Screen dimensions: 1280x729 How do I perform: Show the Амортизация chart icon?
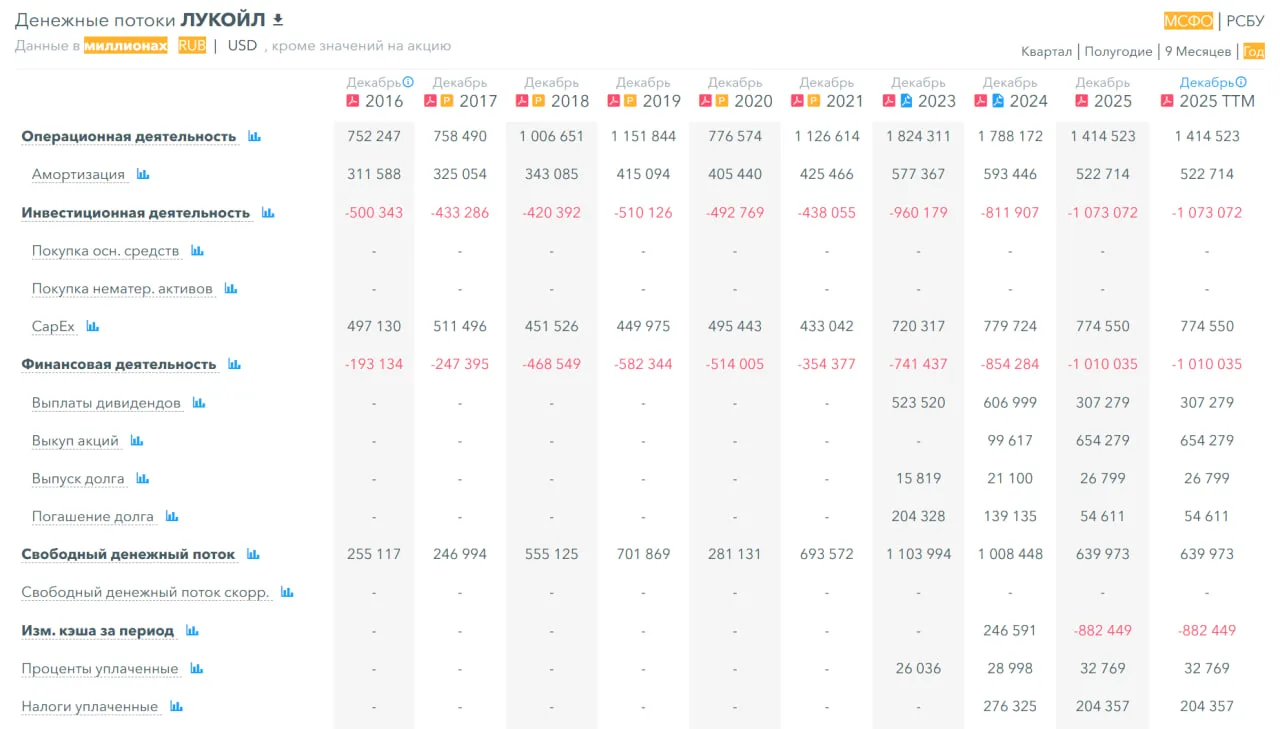[x=143, y=174]
